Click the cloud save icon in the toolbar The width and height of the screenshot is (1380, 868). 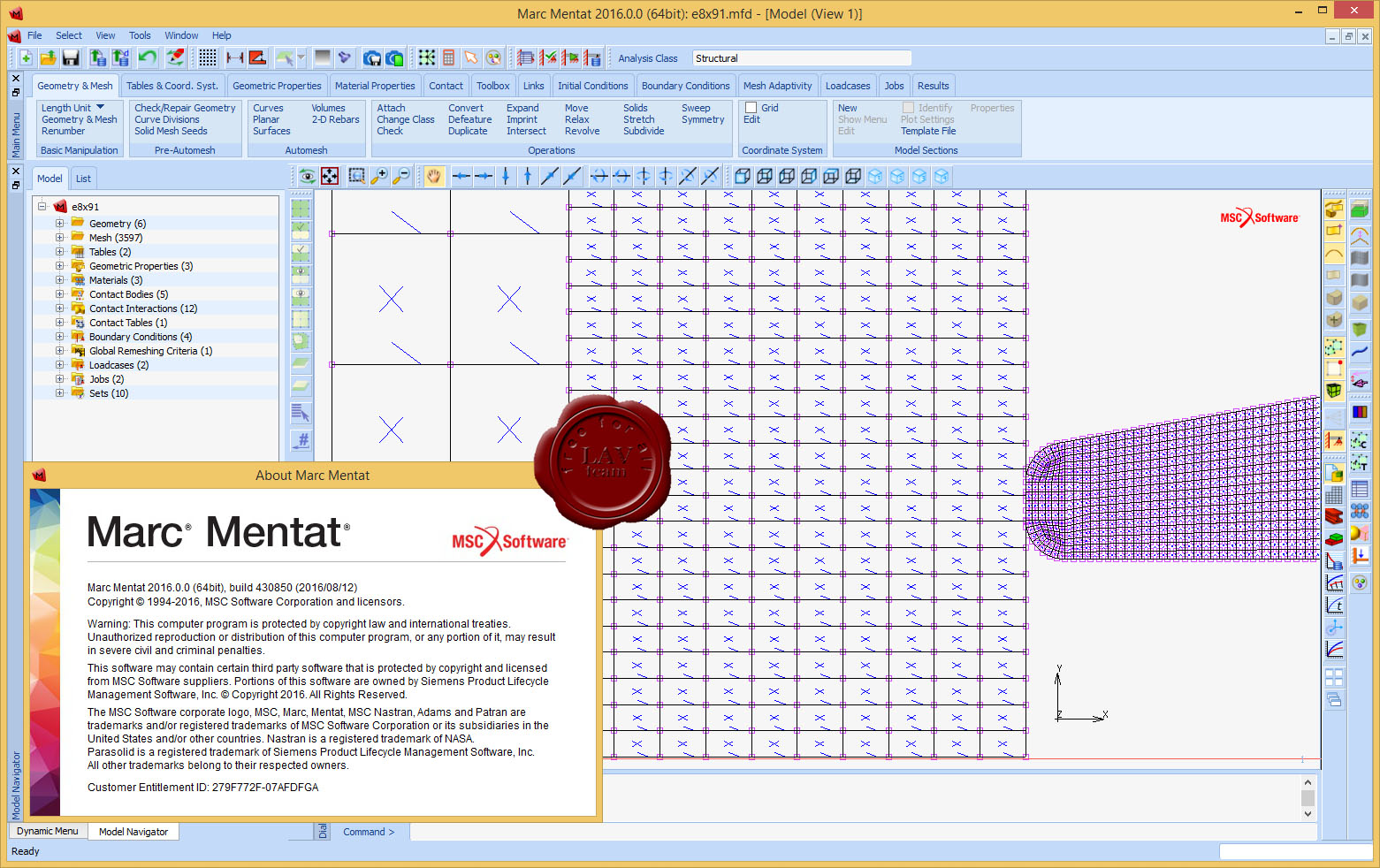pos(372,58)
